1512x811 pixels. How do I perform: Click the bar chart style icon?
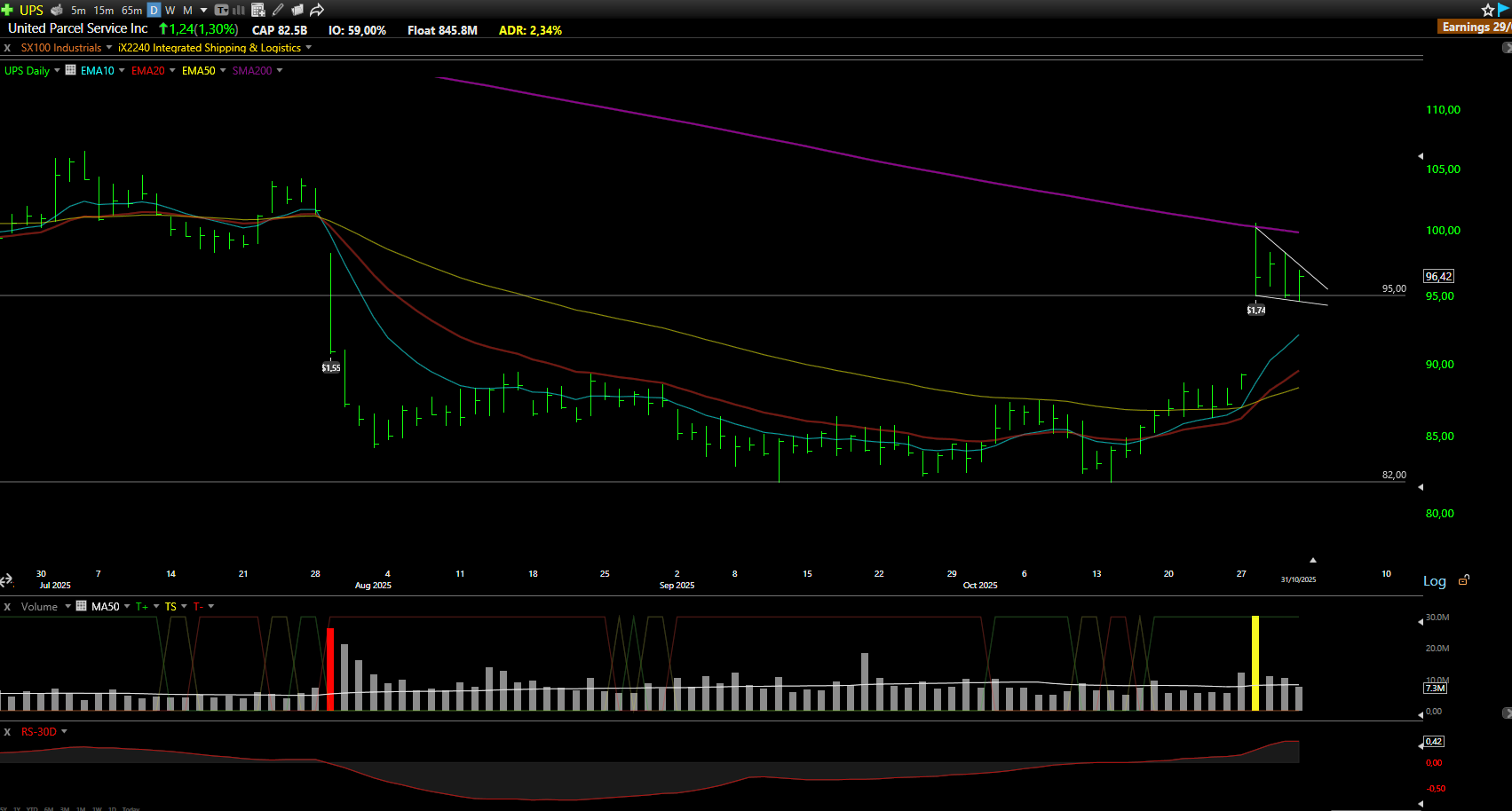click(239, 10)
